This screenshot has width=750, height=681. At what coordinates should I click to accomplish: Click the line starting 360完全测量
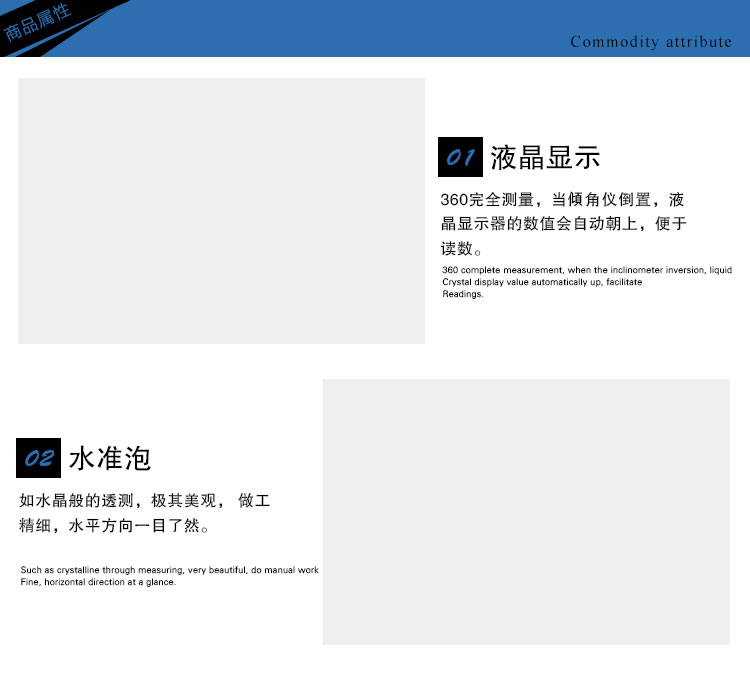[x=562, y=199]
